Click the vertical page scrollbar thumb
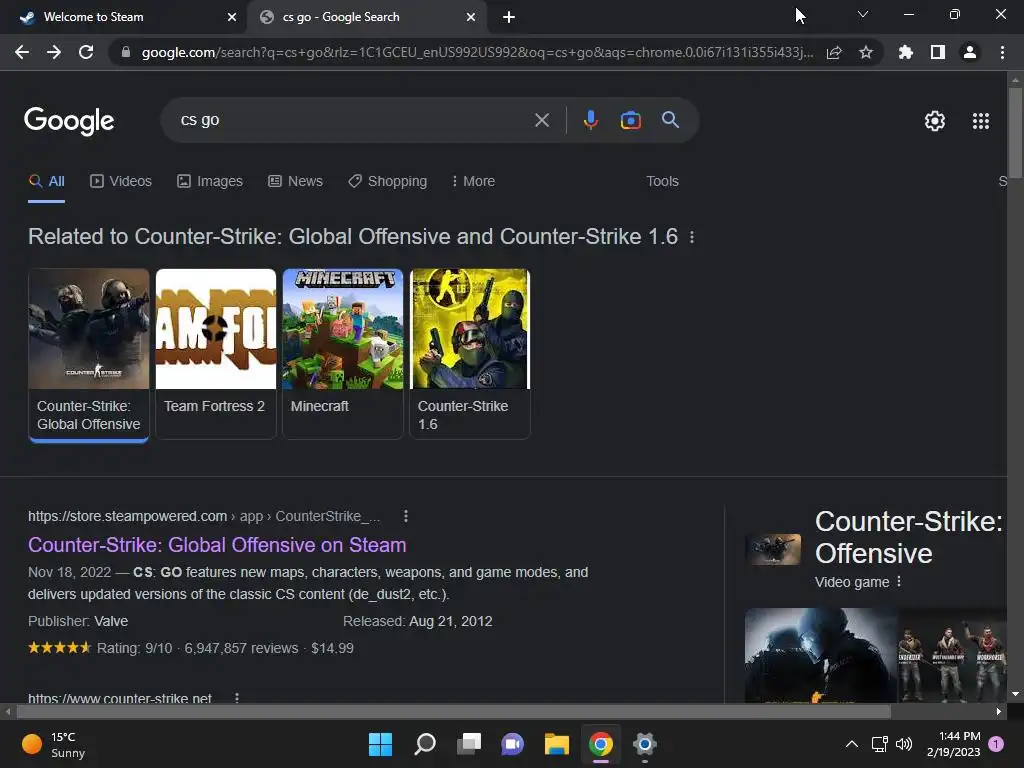Screen dimensions: 1024x768 point(1015,132)
